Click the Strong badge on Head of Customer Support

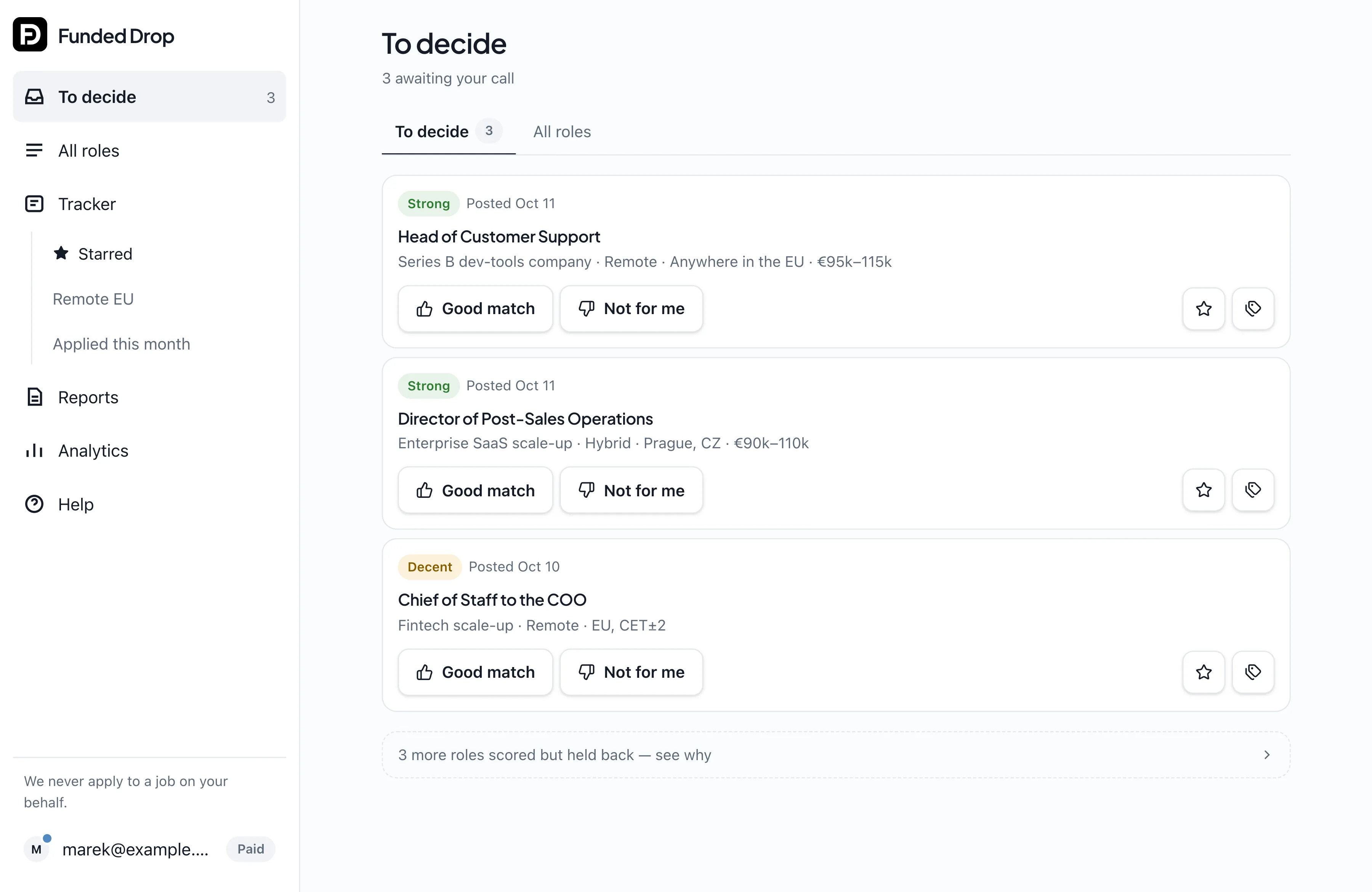[x=428, y=204]
